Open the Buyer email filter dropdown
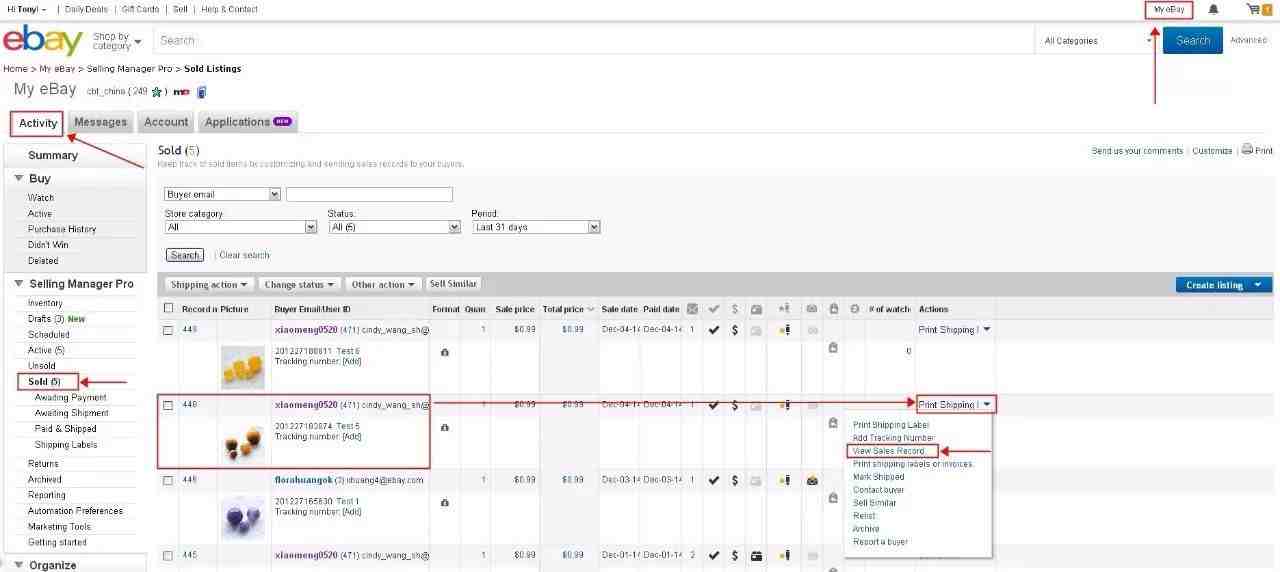 click(222, 194)
